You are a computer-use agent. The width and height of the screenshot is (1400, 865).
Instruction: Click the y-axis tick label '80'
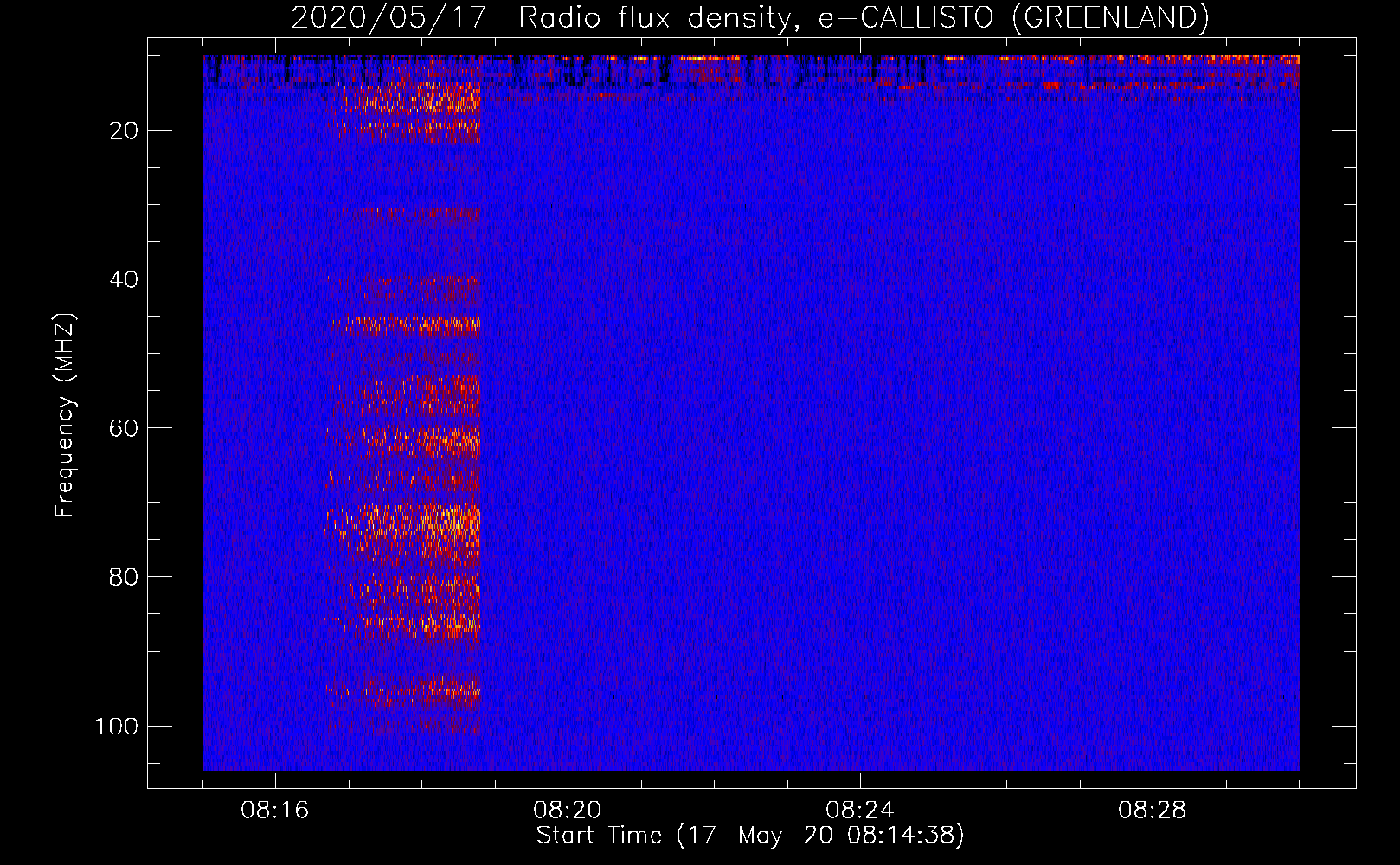pyautogui.click(x=124, y=577)
